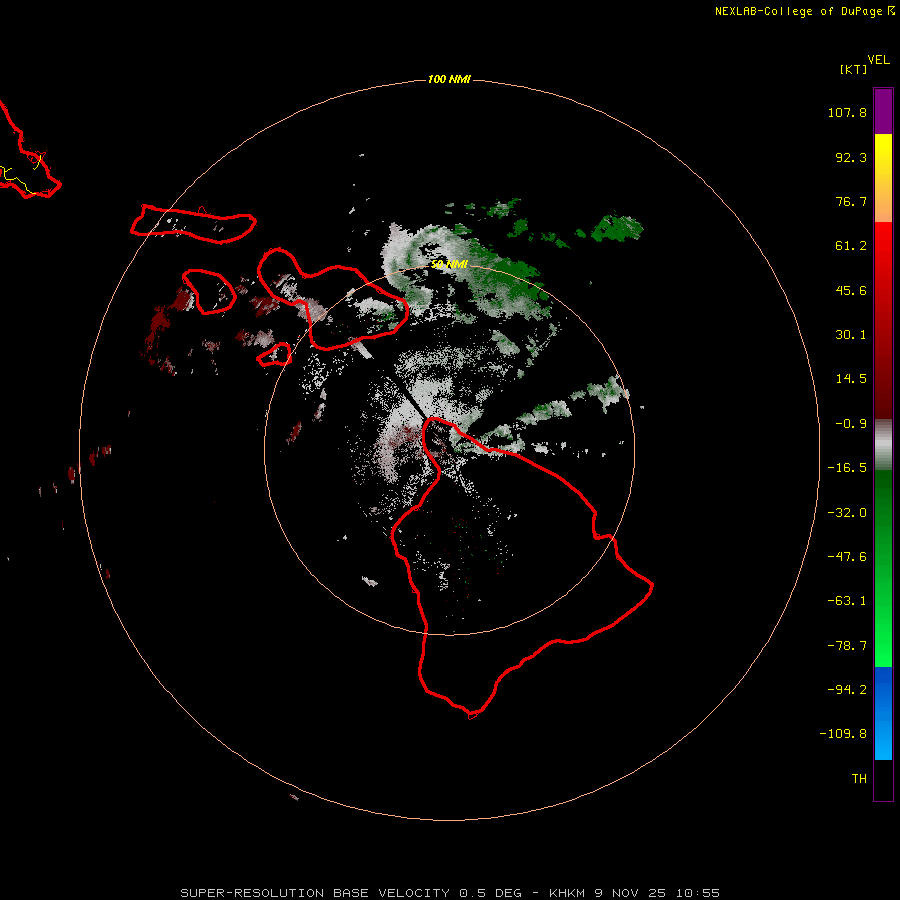
Task: Click the 14.5 legend value
Action: [x=851, y=379]
